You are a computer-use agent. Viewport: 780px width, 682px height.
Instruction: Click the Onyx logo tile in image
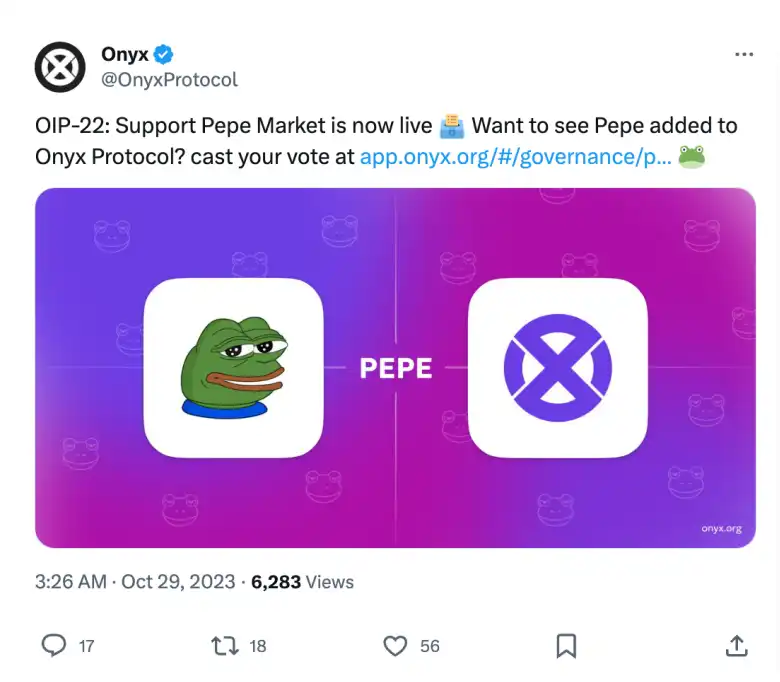point(557,367)
